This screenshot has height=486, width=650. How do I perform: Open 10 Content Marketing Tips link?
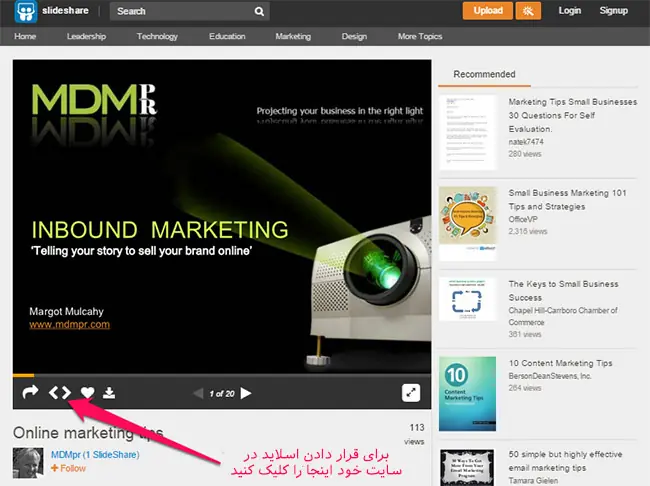560,363
